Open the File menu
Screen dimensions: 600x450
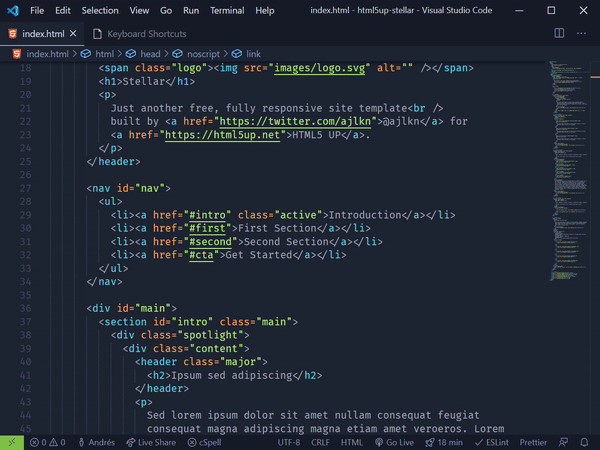[37, 10]
